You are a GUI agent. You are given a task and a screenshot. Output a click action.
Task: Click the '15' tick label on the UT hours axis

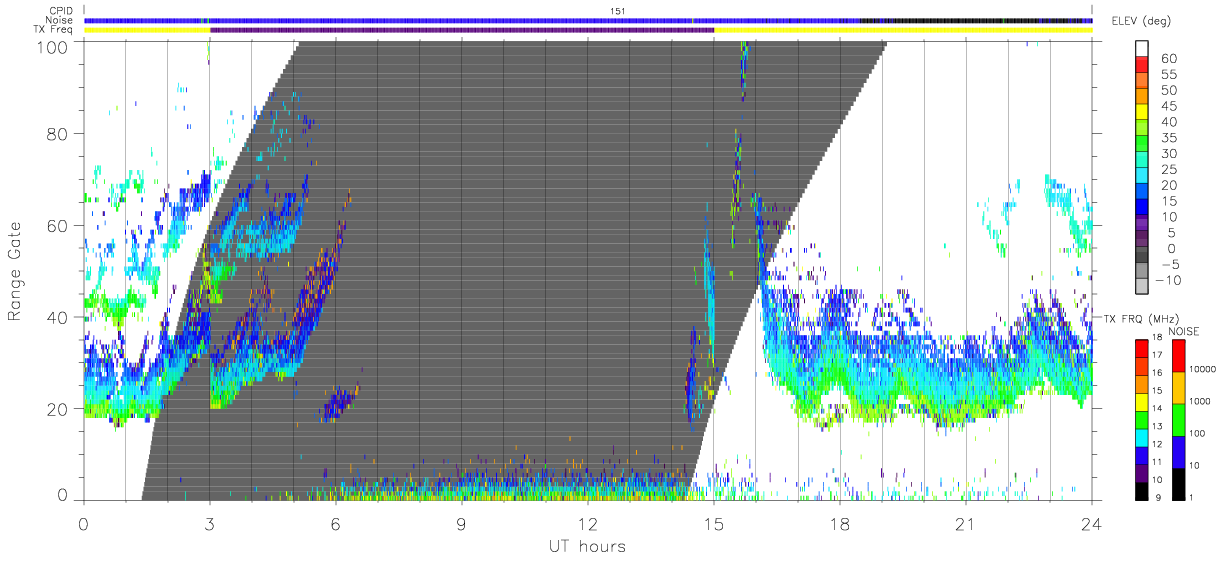click(x=713, y=524)
